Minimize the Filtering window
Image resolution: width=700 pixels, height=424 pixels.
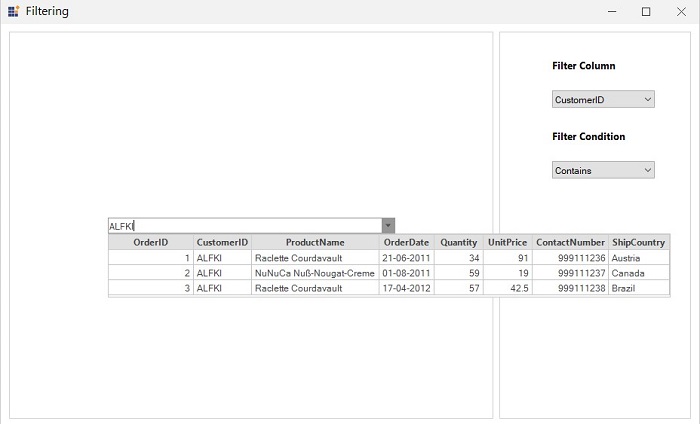[x=612, y=11]
